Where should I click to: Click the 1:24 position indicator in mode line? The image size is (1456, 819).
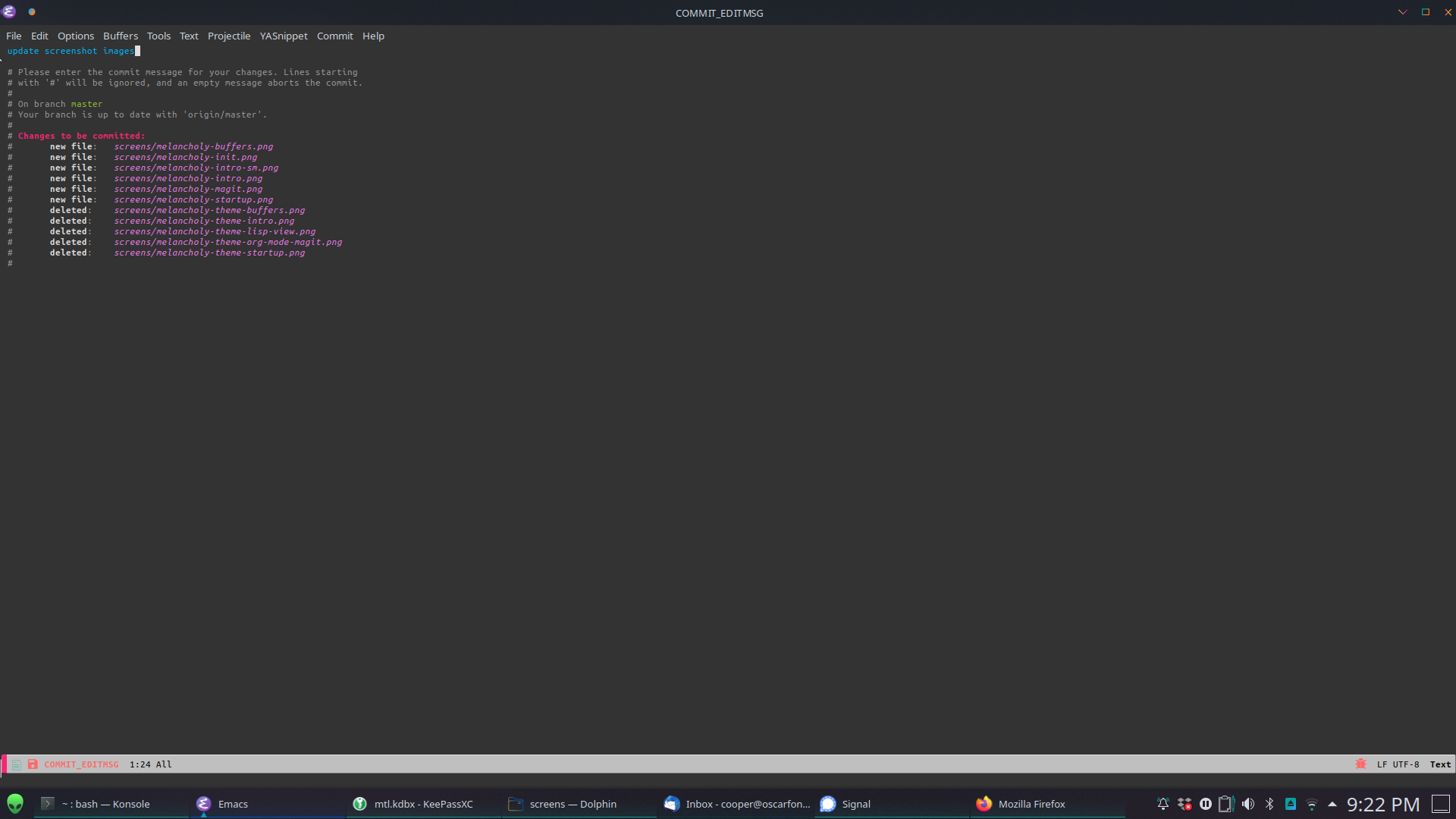pyautogui.click(x=140, y=764)
